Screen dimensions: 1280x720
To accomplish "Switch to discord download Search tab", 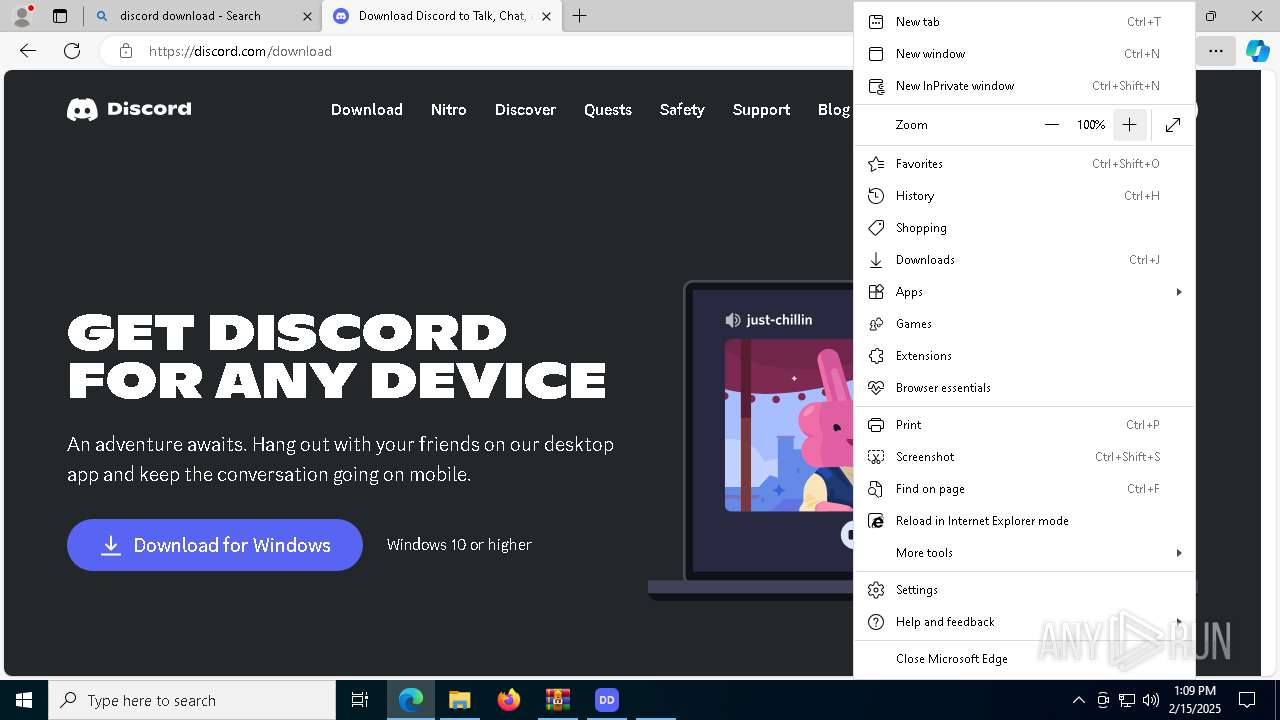I will coord(203,16).
